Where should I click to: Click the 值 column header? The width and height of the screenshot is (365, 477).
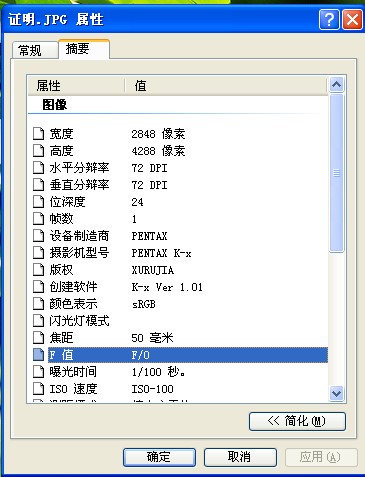[x=226, y=86]
